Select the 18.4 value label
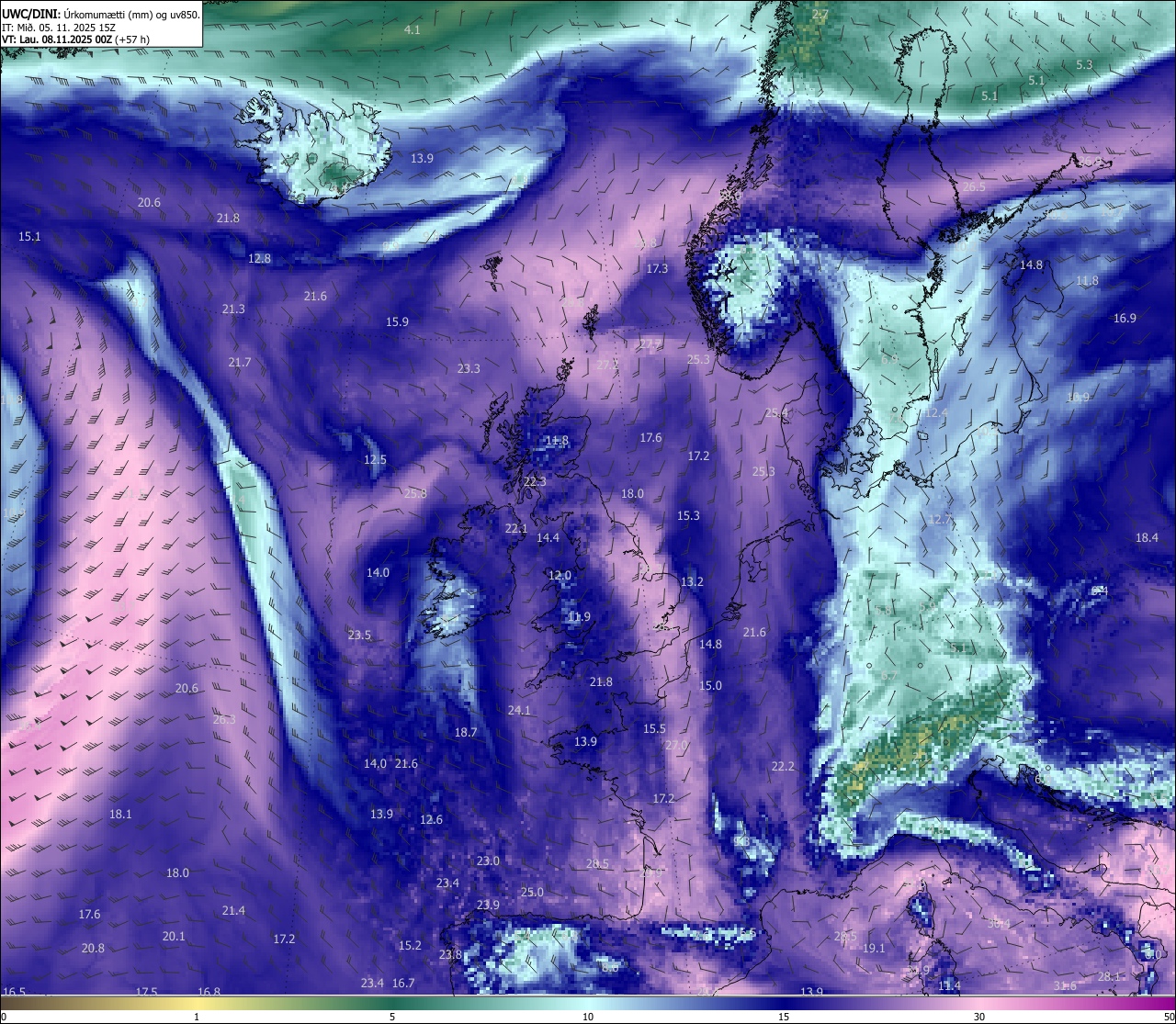Screen dimensions: 1176x1024 (x=1147, y=538)
